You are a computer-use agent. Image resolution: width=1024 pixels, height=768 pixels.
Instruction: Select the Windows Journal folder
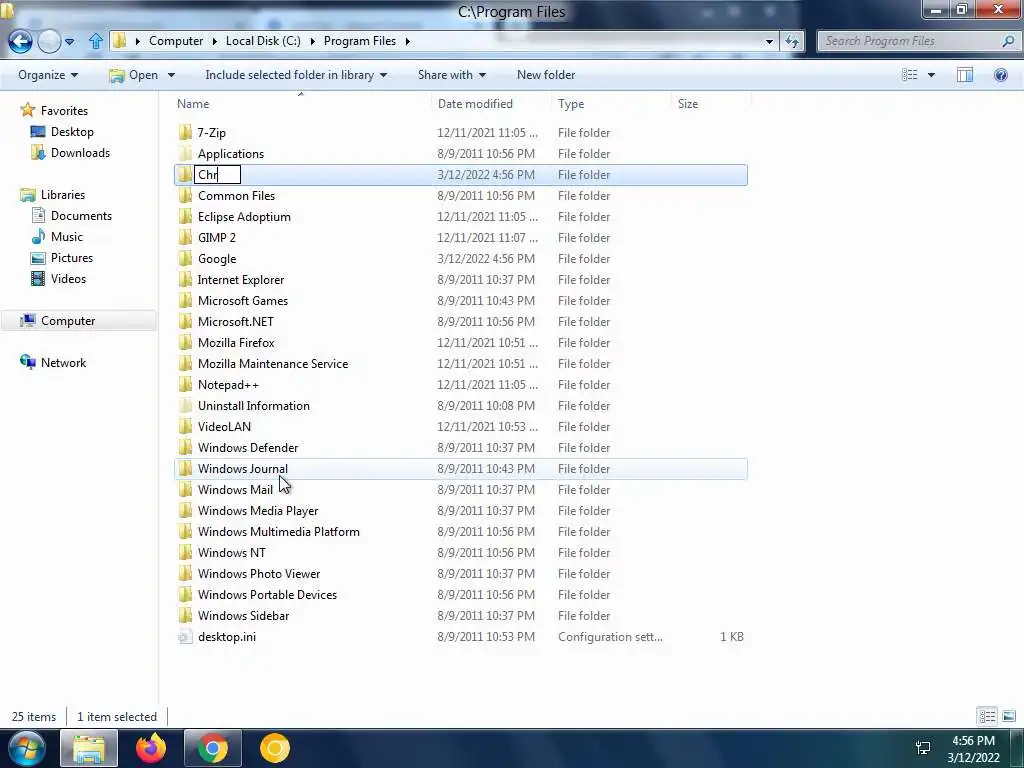(460, 469)
